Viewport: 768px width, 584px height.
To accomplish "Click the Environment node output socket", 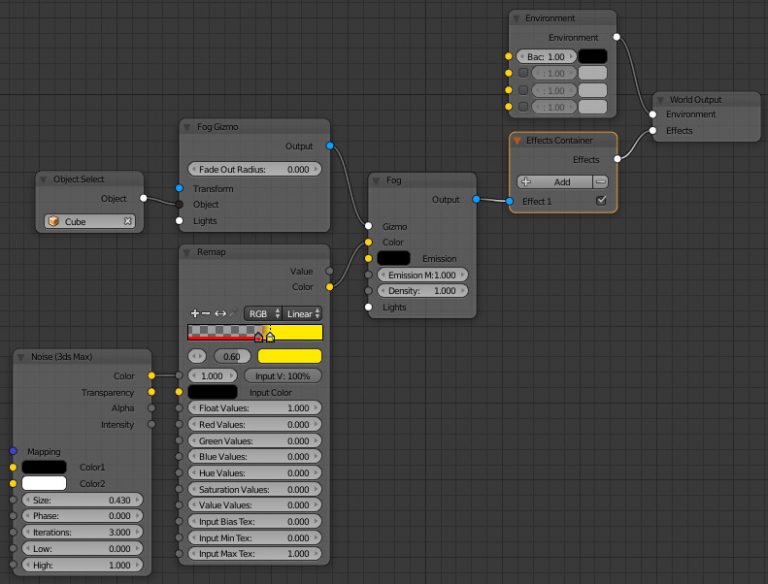I will 617,37.
